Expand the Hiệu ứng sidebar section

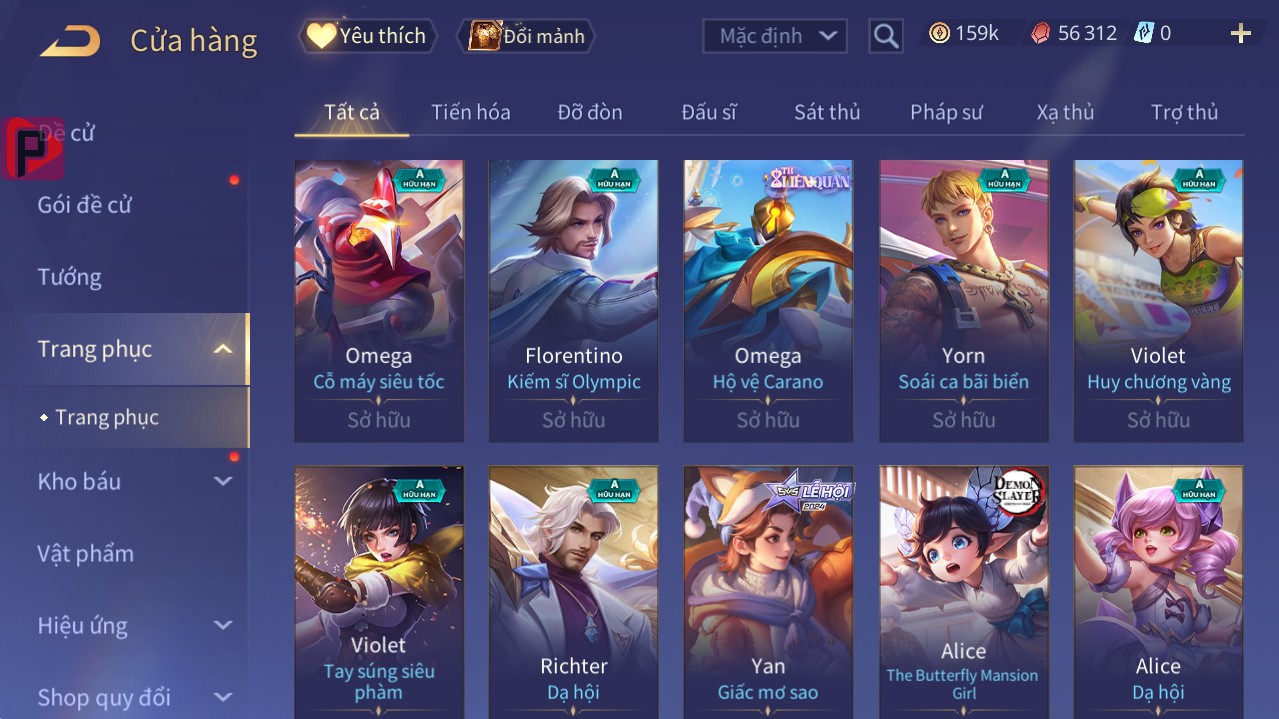click(223, 625)
